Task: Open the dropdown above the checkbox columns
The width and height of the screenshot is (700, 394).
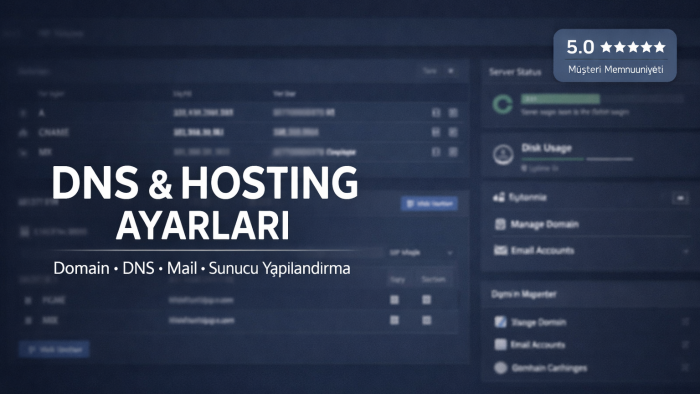Action: (421, 253)
